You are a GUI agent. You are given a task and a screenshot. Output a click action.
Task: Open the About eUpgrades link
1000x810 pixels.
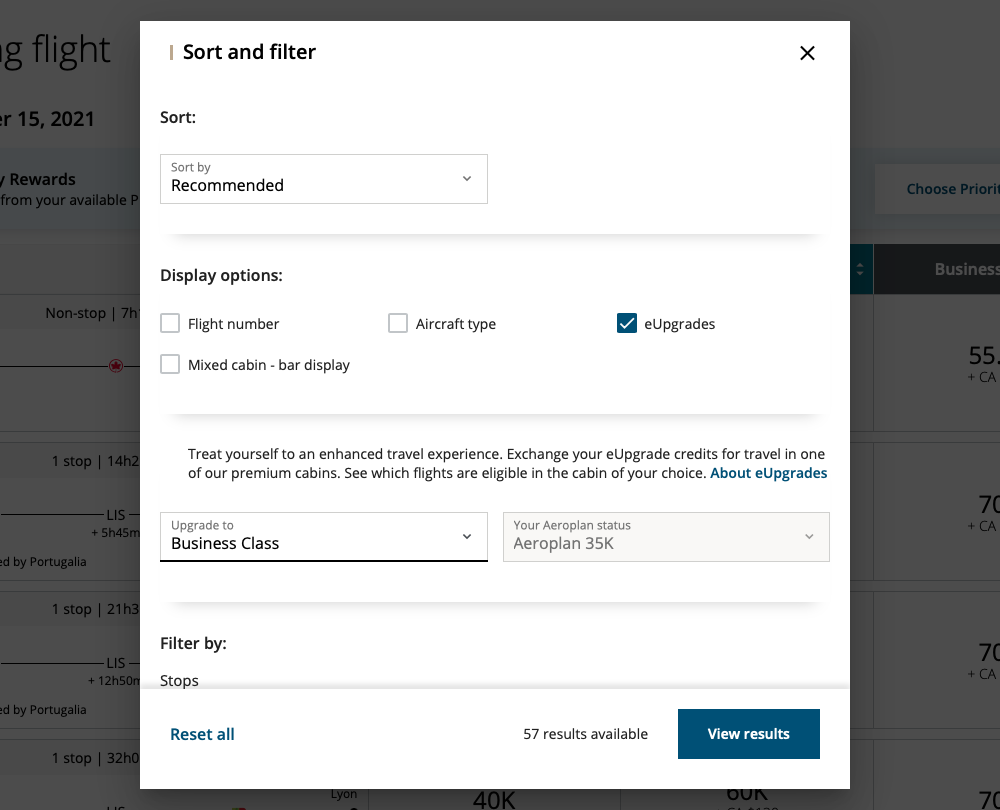click(768, 473)
